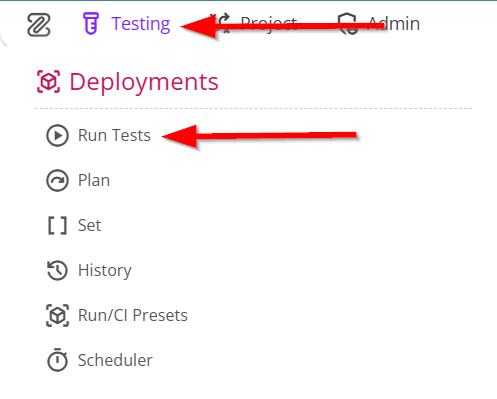Open the Project menu tab
The width and height of the screenshot is (497, 399).
click(x=254, y=24)
